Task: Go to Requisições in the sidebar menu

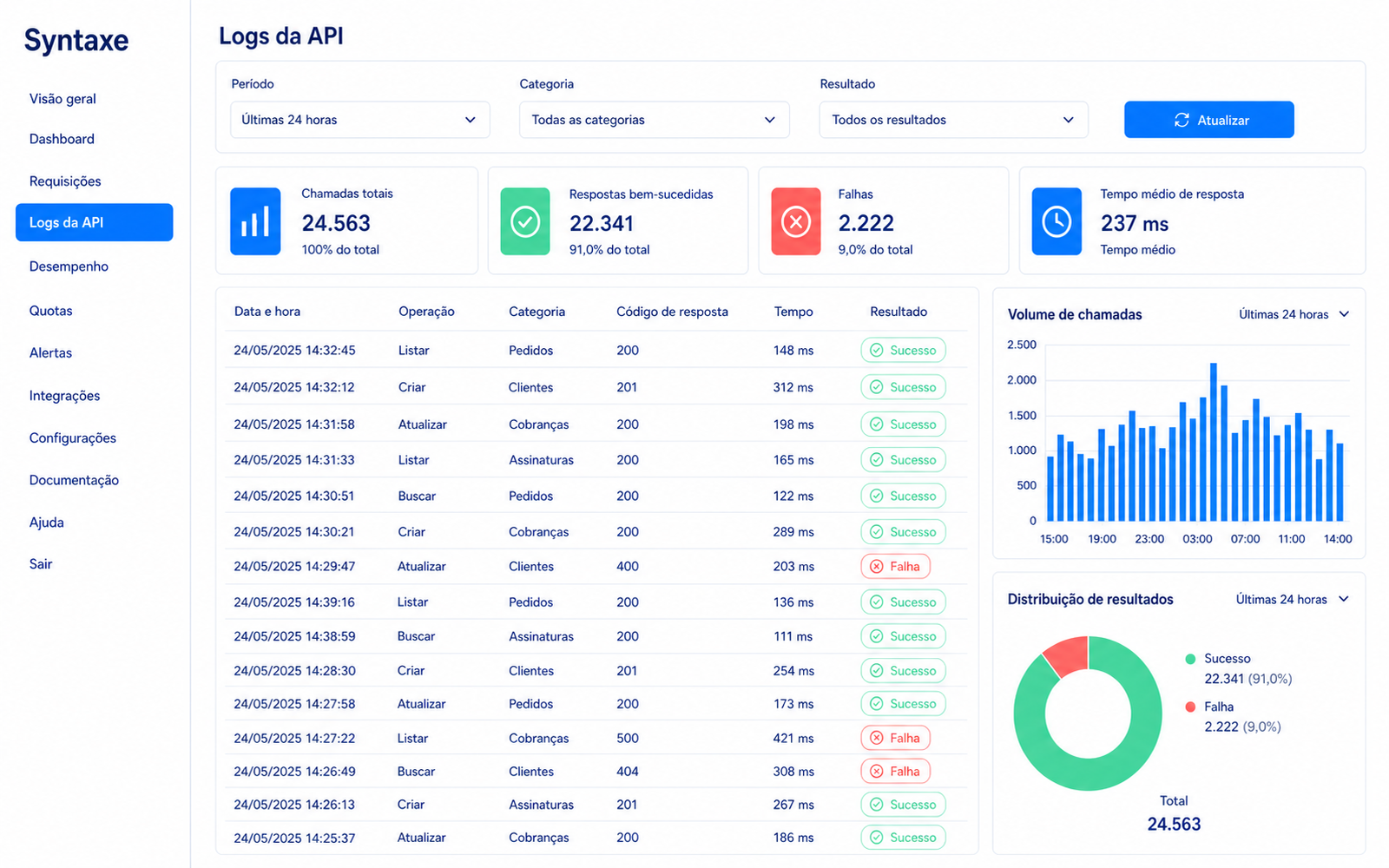Action: (65, 181)
